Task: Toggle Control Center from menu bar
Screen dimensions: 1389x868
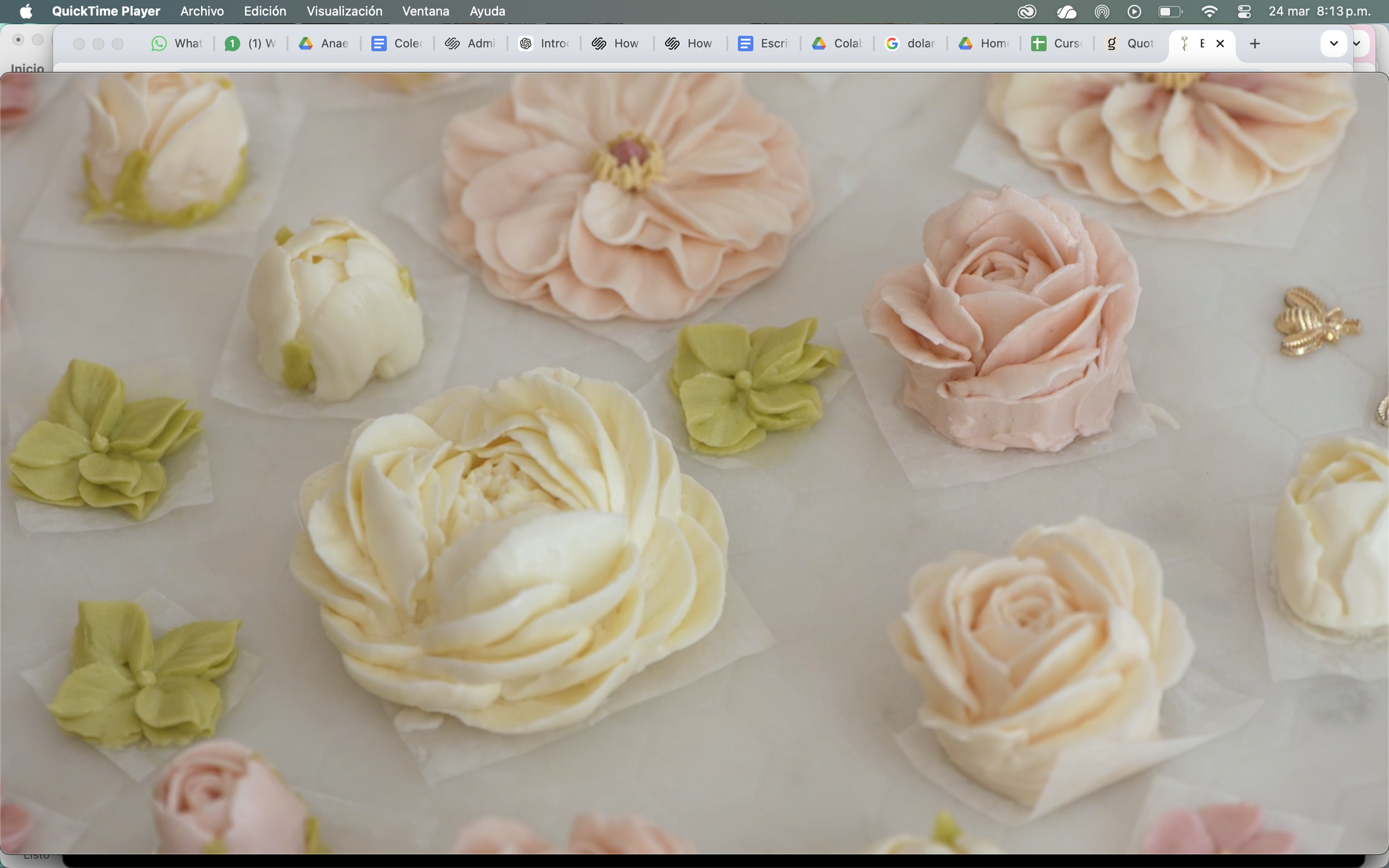Action: 1245,12
